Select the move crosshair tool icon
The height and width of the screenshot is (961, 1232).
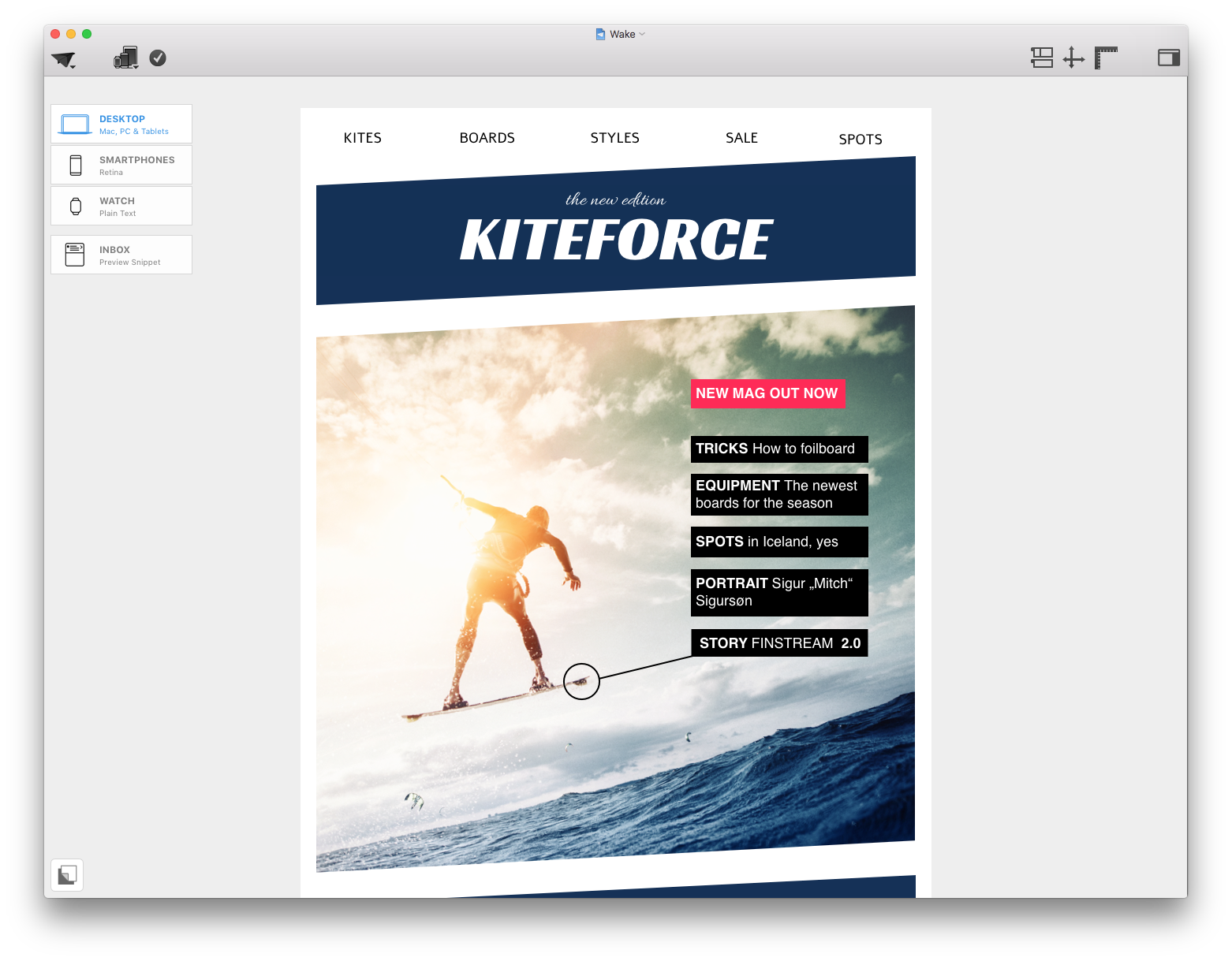tap(1073, 58)
